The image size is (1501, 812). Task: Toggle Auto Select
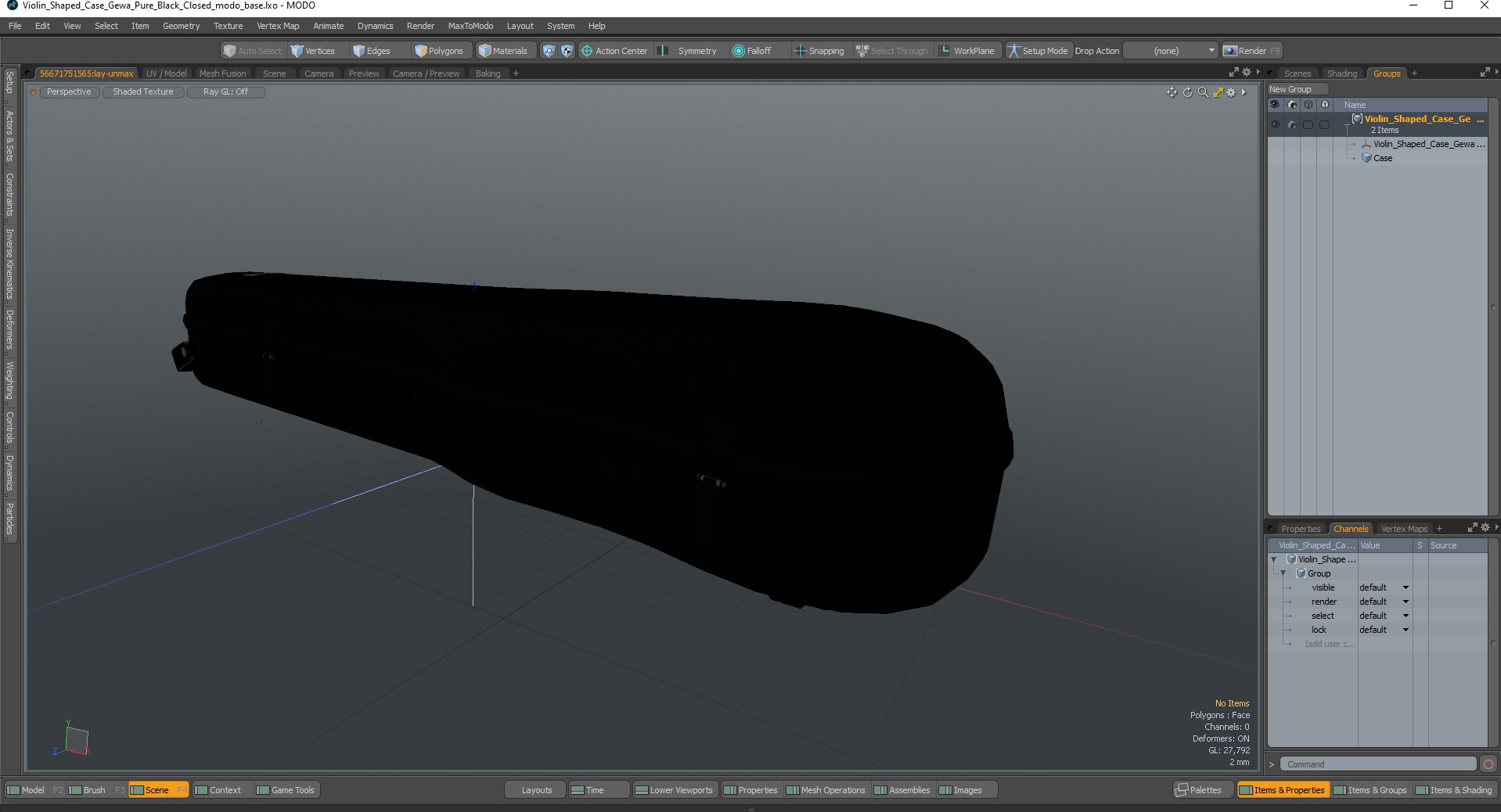pos(252,51)
